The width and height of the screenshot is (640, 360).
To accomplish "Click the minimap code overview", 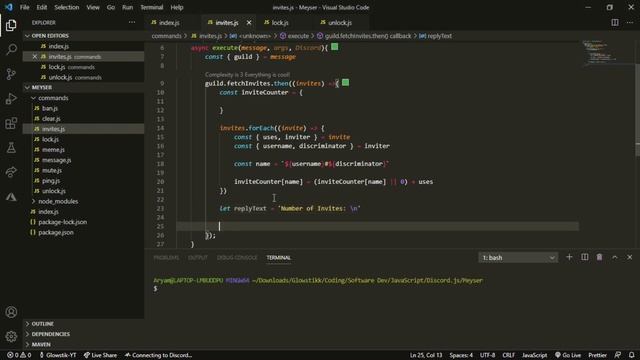I will pos(607,53).
